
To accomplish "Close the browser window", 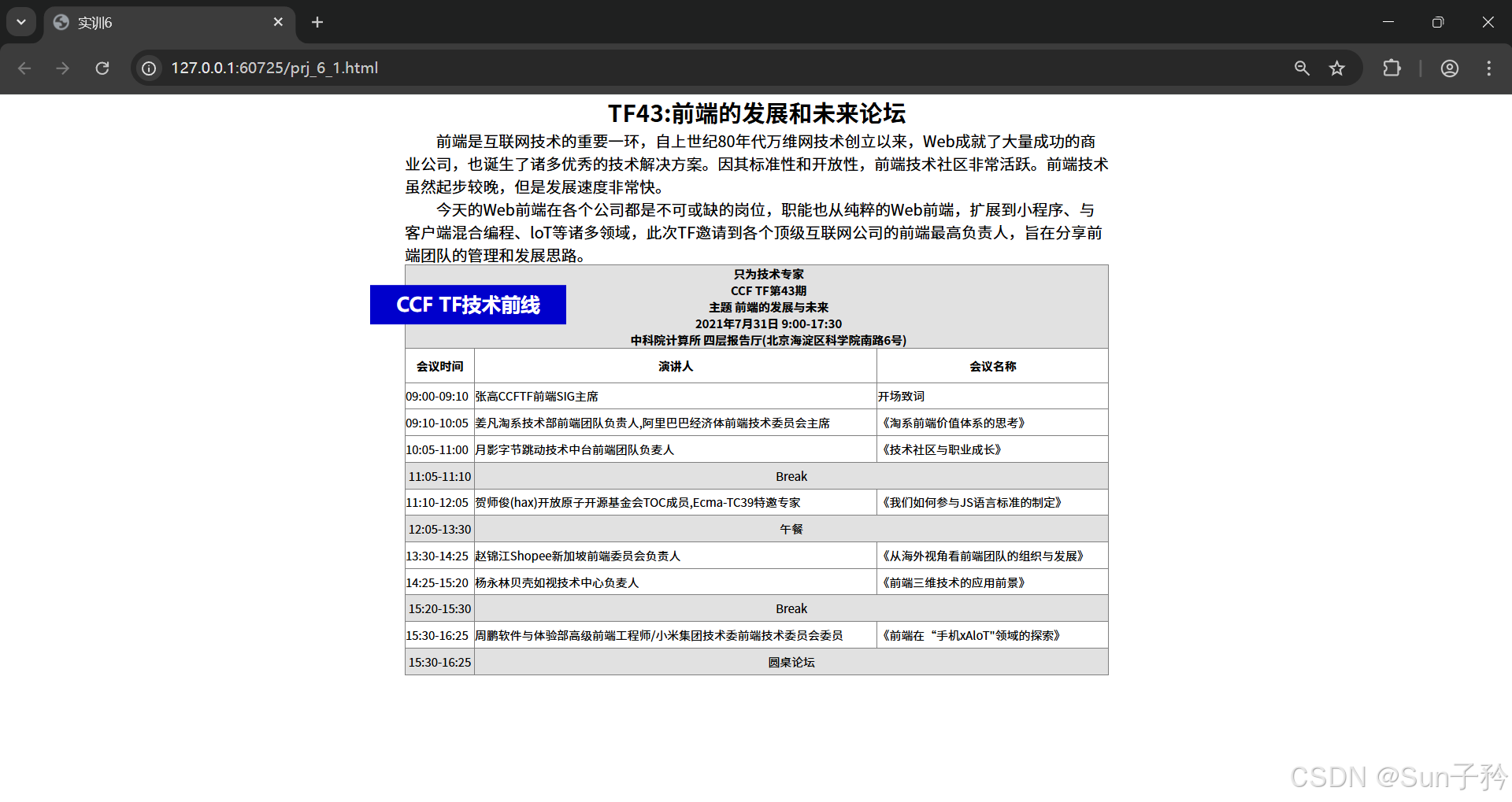I will point(1488,22).
